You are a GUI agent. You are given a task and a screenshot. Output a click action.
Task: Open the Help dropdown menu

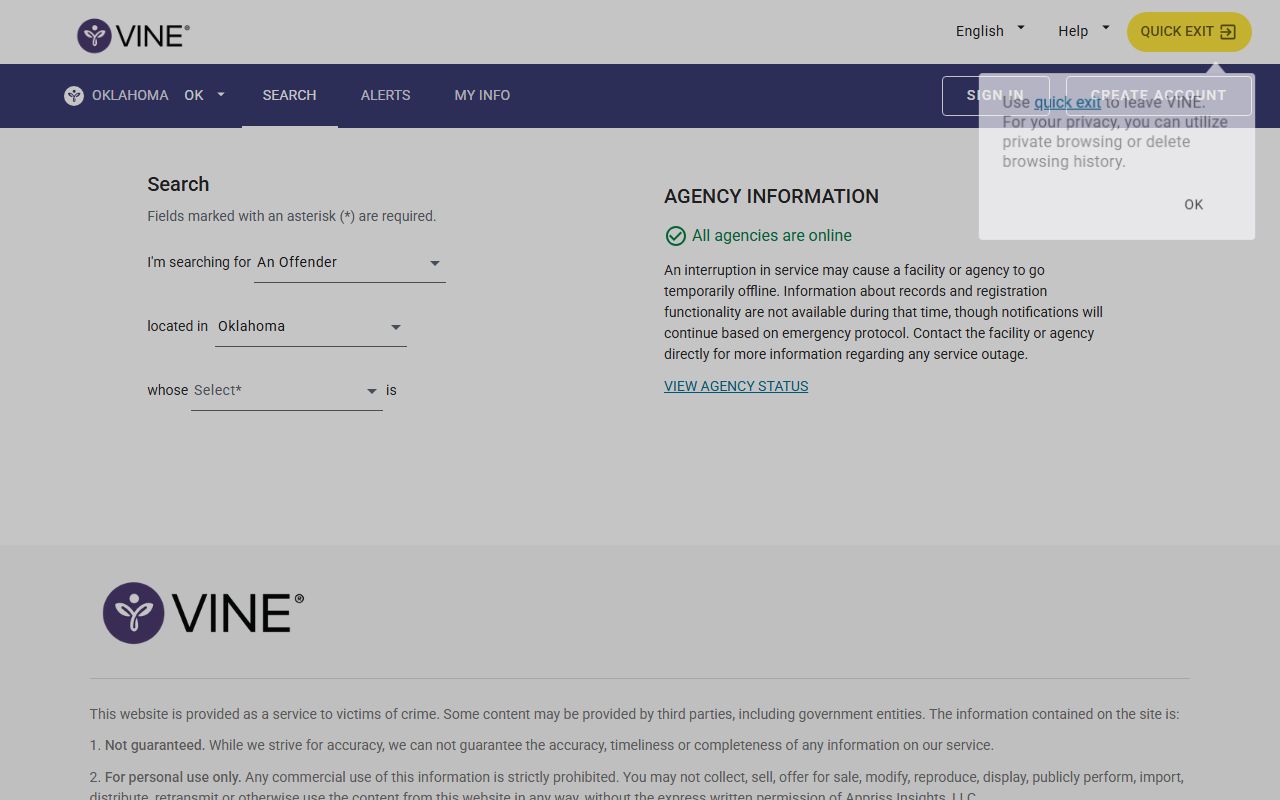(1083, 31)
